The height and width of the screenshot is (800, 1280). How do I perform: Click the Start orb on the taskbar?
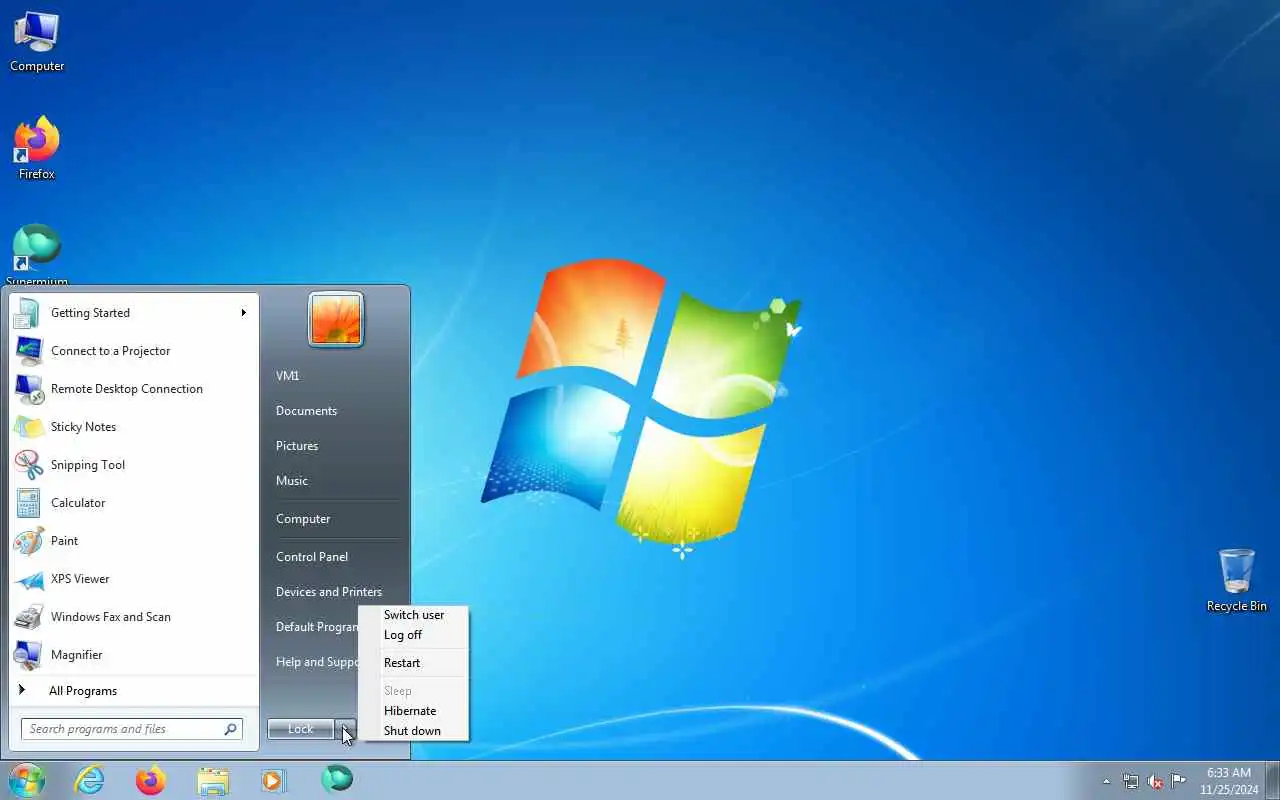click(x=26, y=780)
